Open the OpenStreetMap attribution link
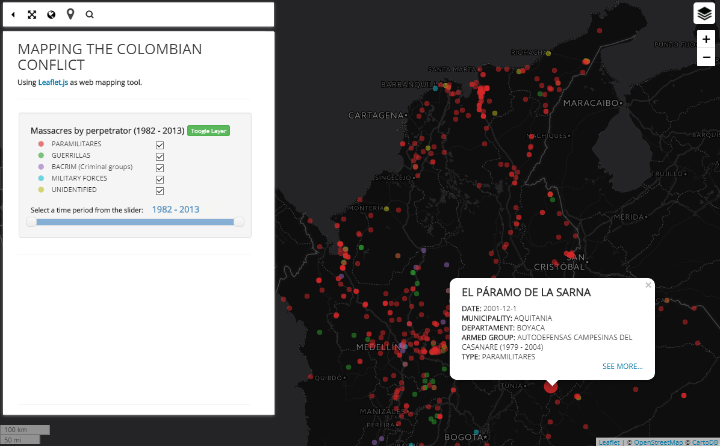720x446 pixels. (658, 442)
